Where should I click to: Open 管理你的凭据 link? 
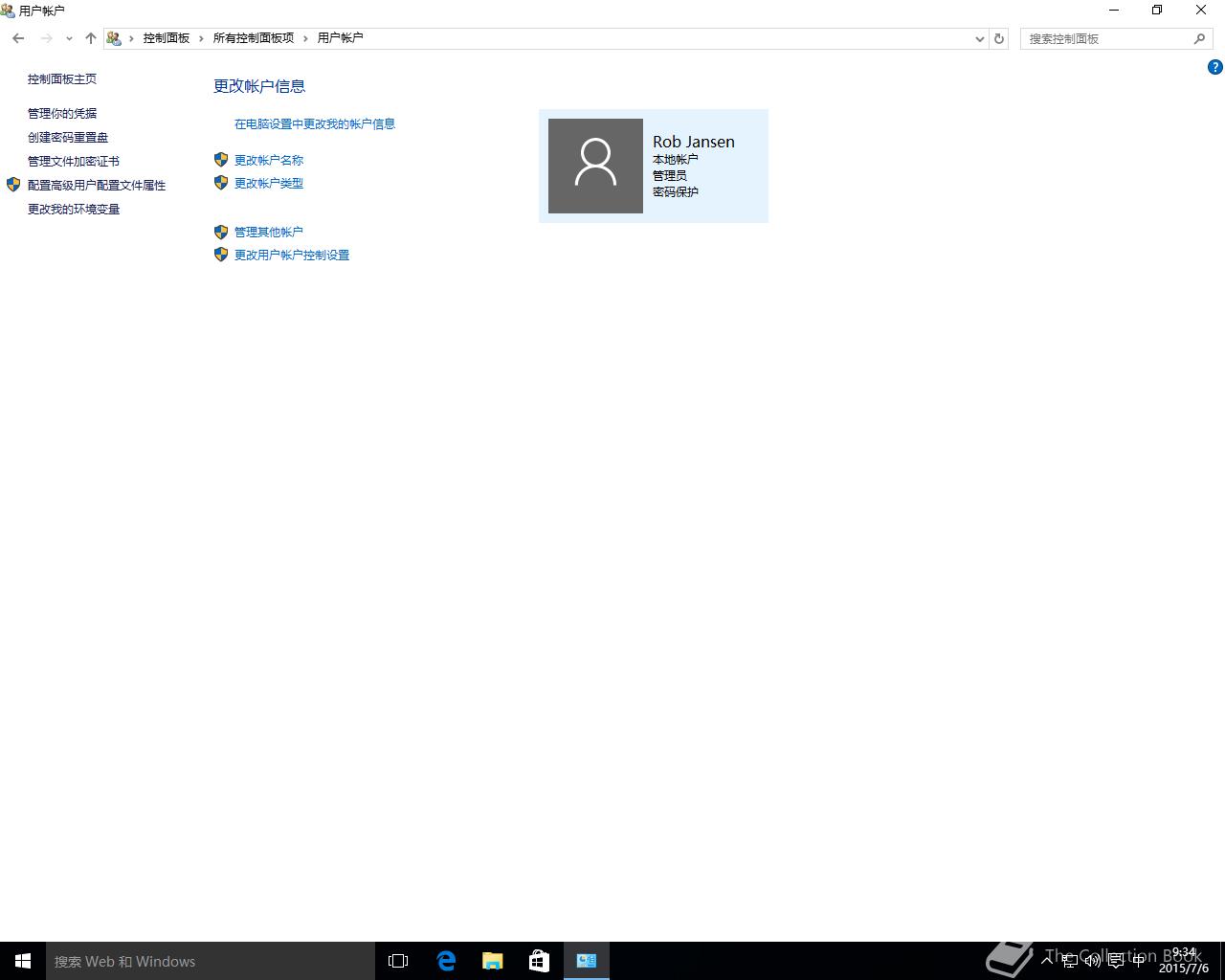tap(62, 114)
